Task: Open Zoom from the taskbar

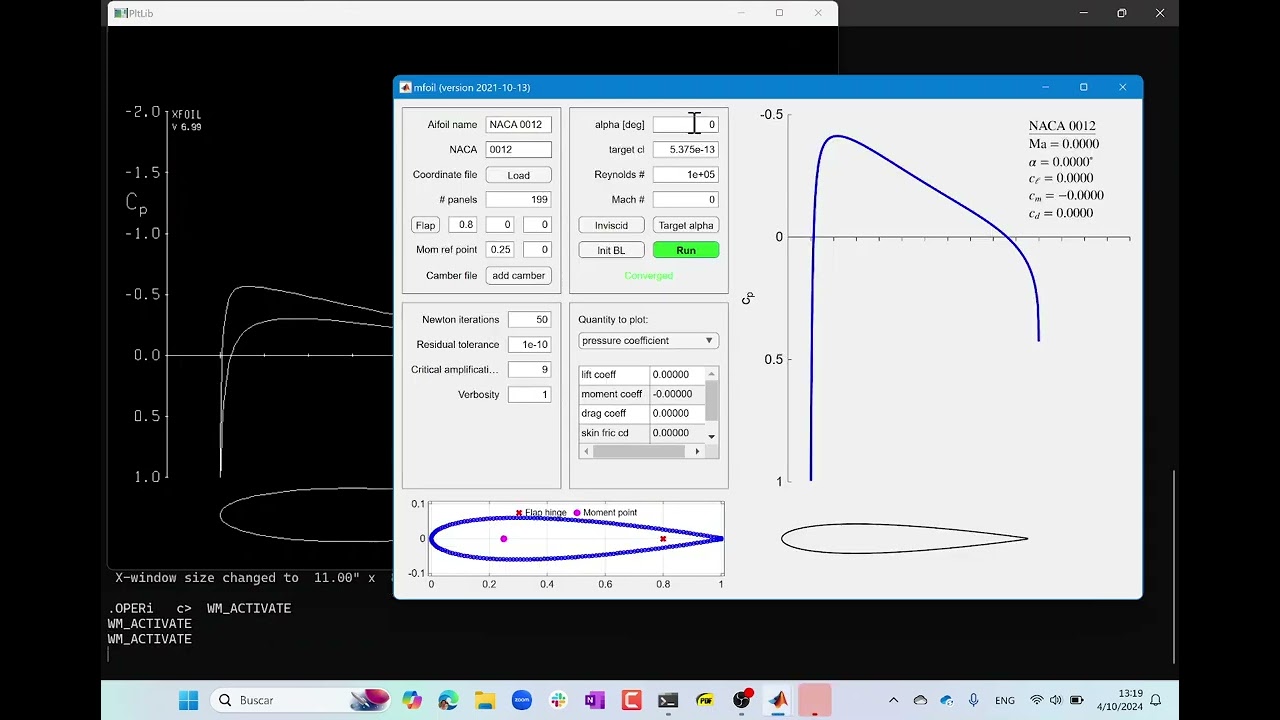Action: click(521, 700)
